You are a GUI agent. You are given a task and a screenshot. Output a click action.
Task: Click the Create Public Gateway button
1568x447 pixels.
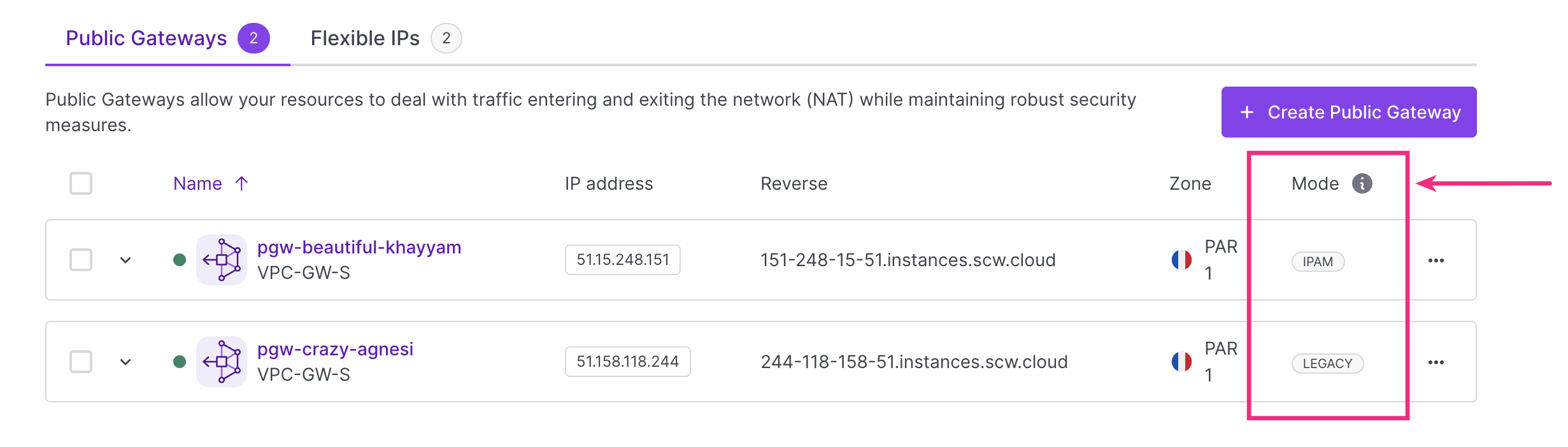1348,112
